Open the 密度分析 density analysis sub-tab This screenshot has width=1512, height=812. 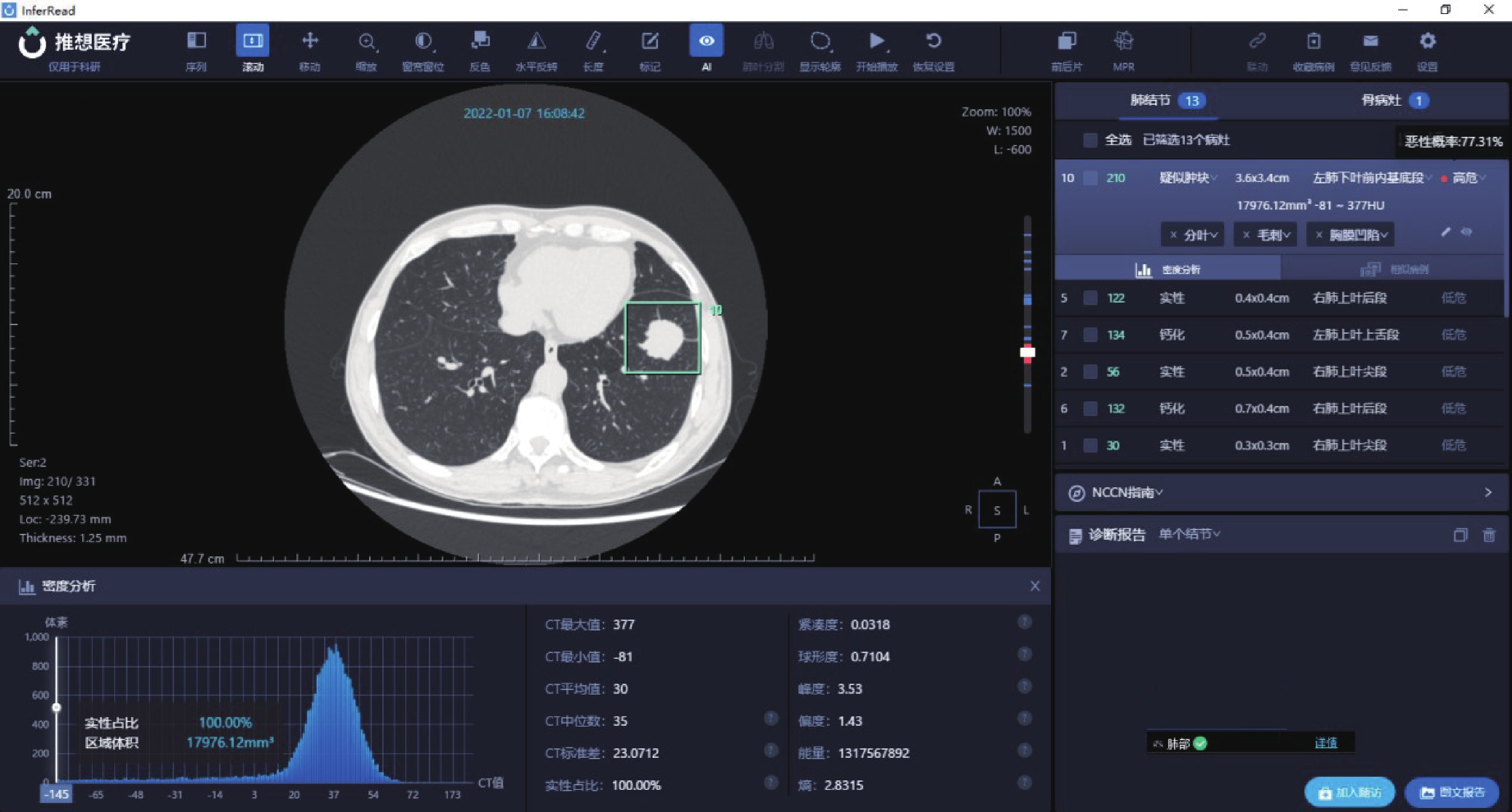(1168, 269)
